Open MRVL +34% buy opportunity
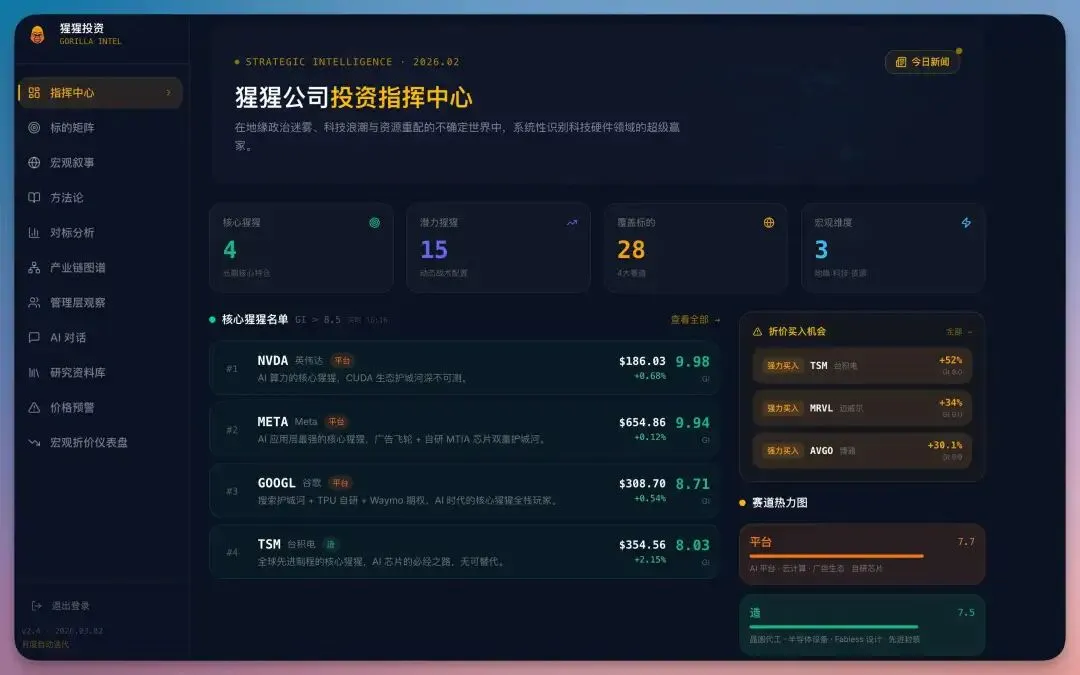Viewport: 1080px width, 675px height. [862, 408]
